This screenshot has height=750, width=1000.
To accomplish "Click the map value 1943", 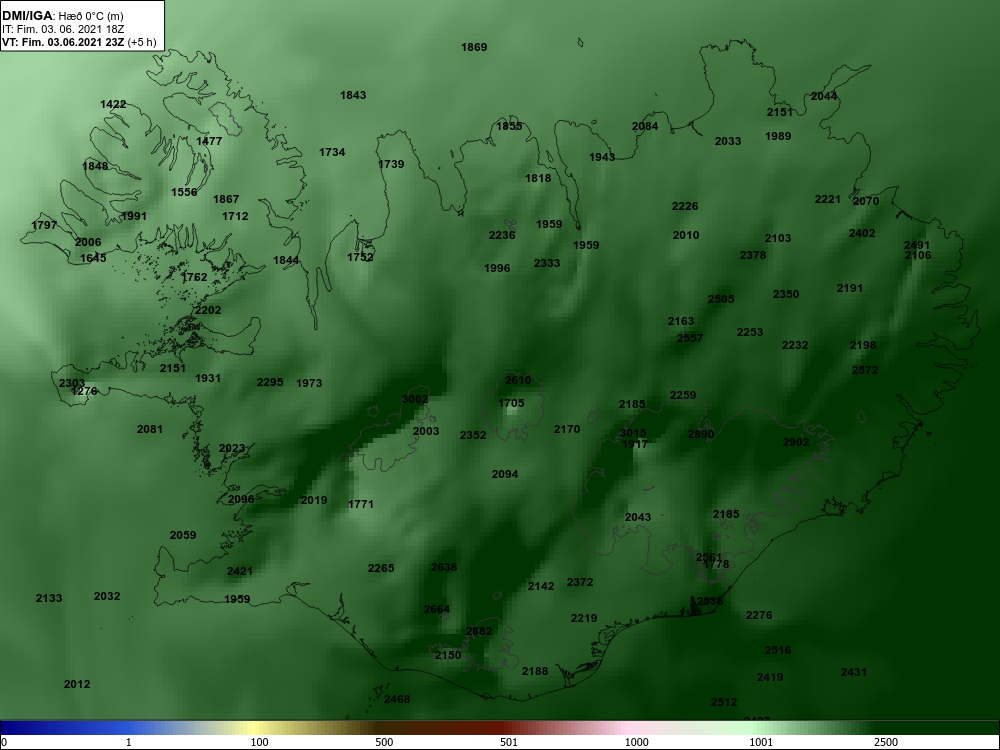I will [x=602, y=157].
